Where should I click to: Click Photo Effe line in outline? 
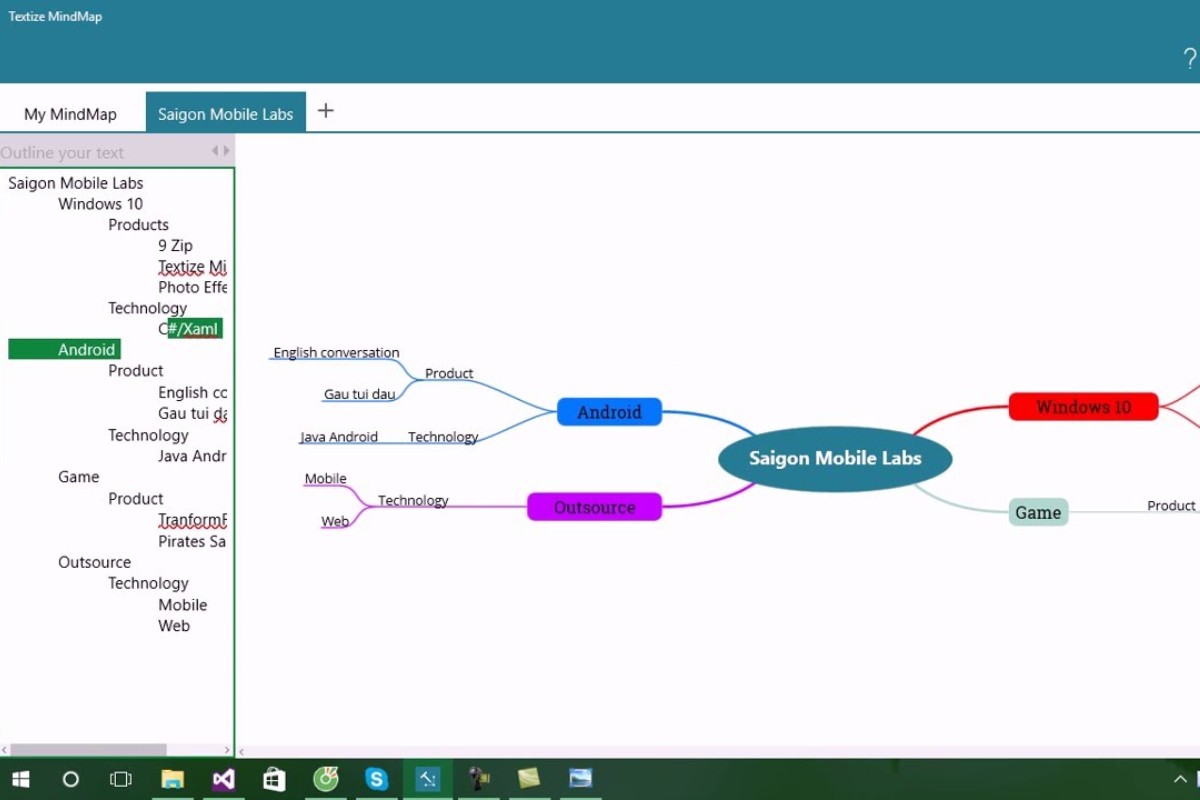[x=192, y=288]
